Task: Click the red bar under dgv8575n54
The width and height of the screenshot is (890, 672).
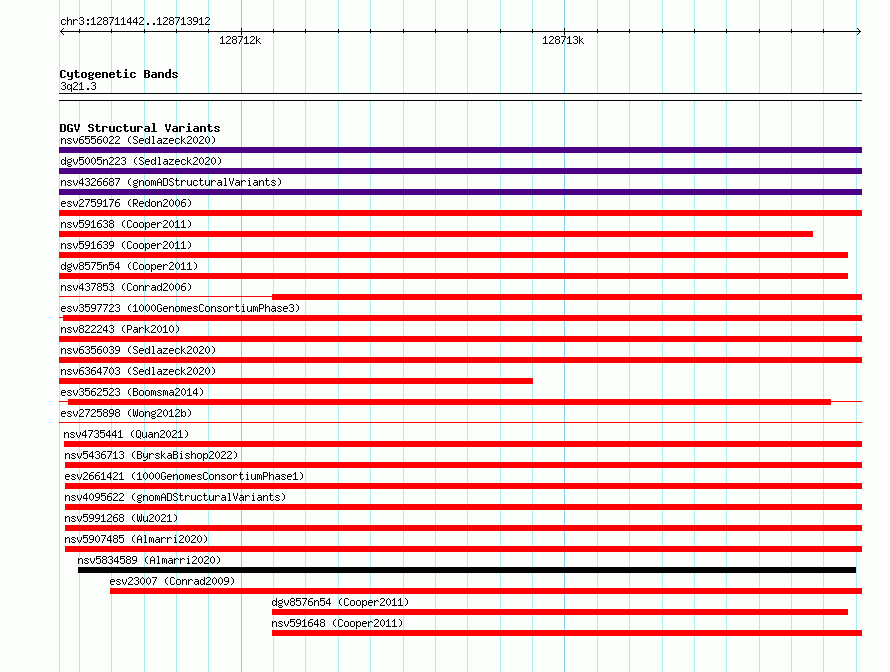Action: 454,276
